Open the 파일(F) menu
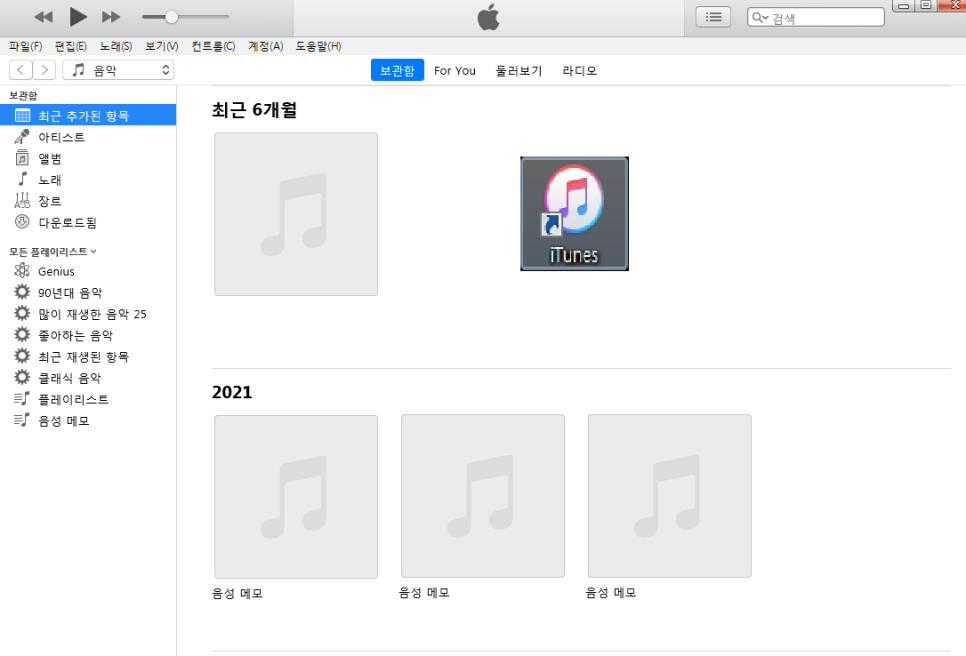Screen dimensions: 966x656 [25, 46]
